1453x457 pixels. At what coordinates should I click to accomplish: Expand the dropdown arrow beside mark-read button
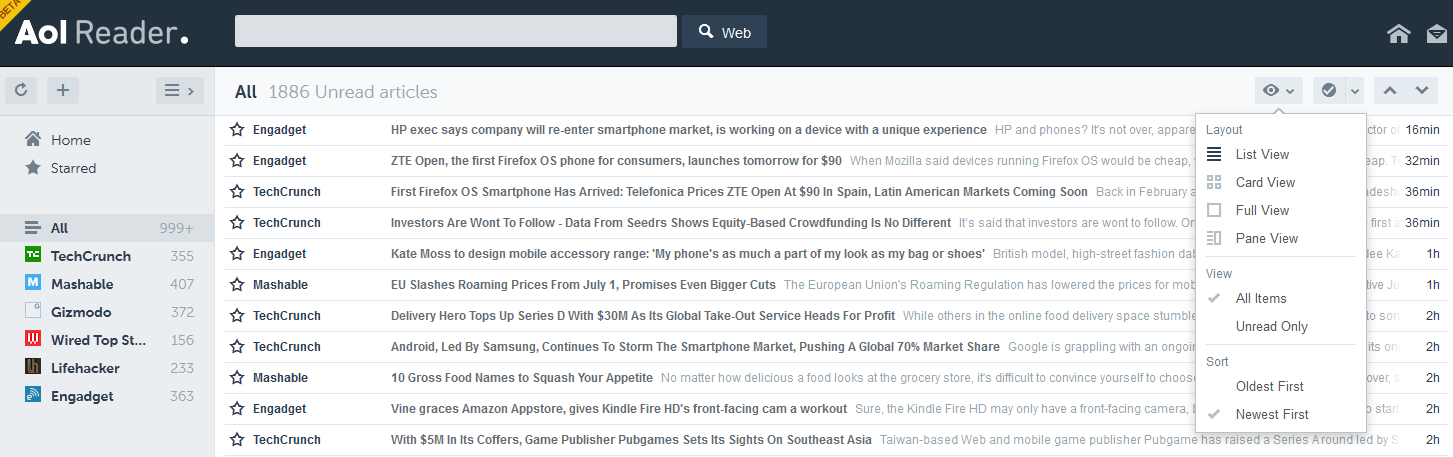click(1355, 91)
